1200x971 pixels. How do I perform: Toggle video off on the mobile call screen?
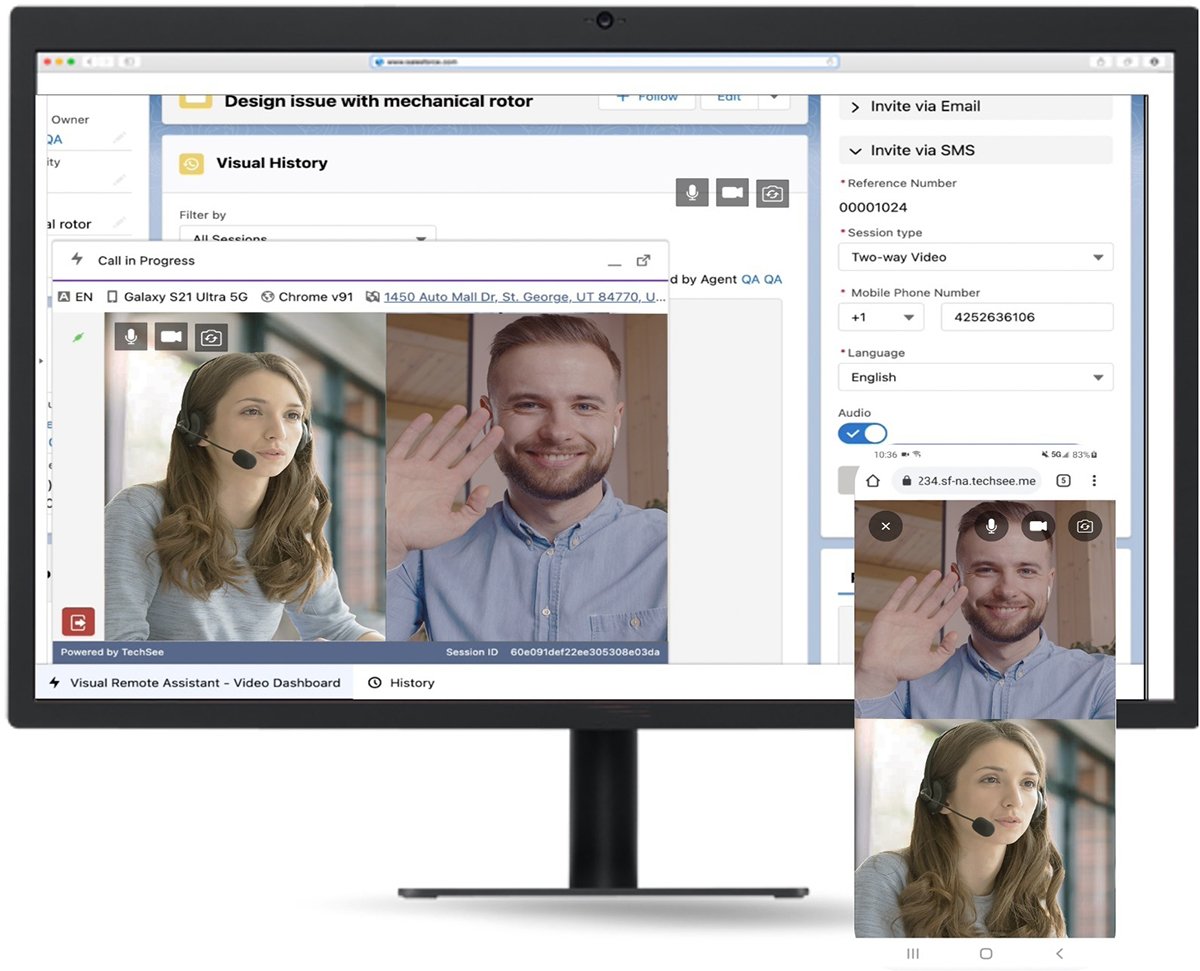tap(1038, 525)
